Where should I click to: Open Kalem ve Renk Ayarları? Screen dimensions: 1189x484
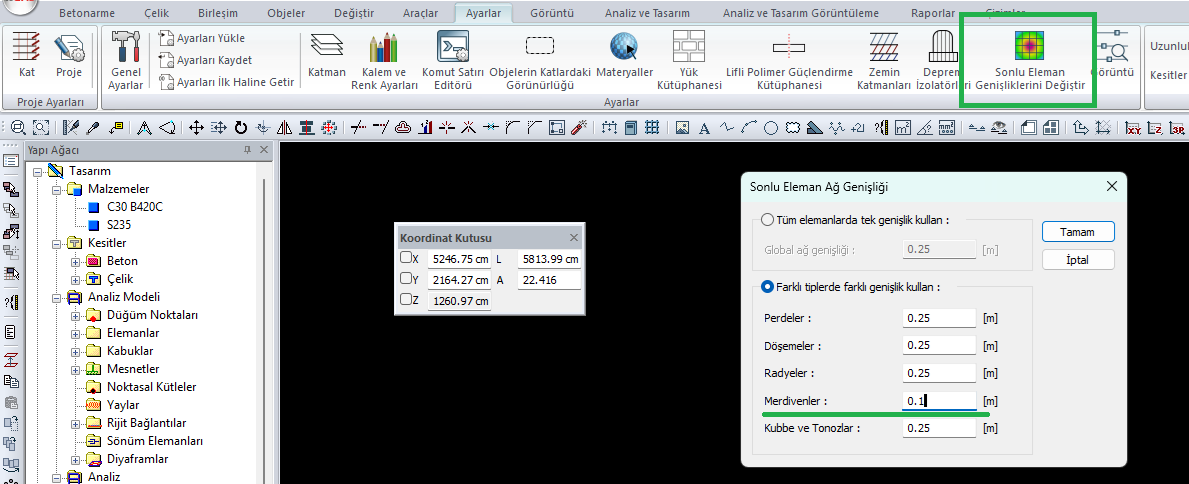pyautogui.click(x=384, y=61)
